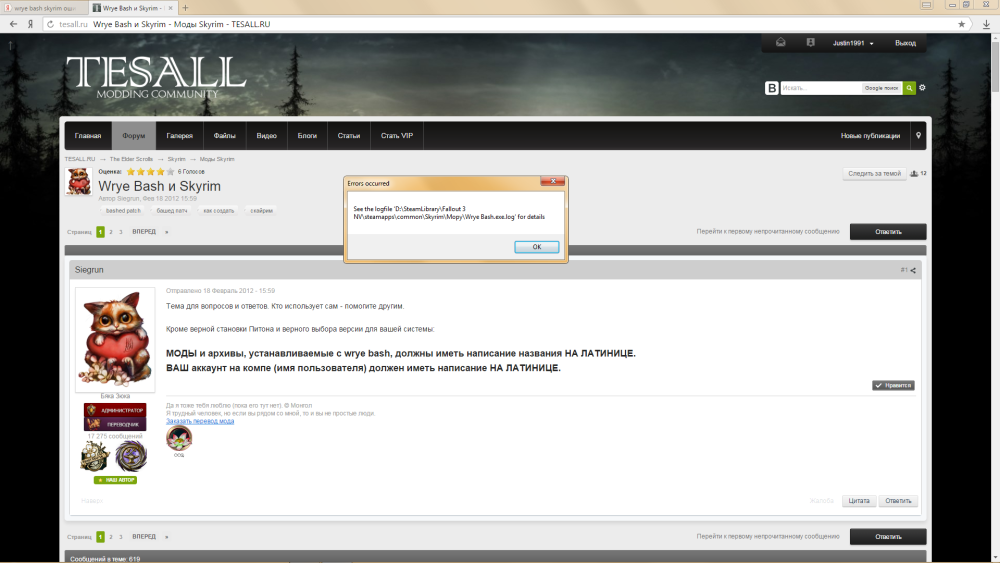
Task: Click the first award medal under Siegrun's post count
Action: [x=95, y=457]
